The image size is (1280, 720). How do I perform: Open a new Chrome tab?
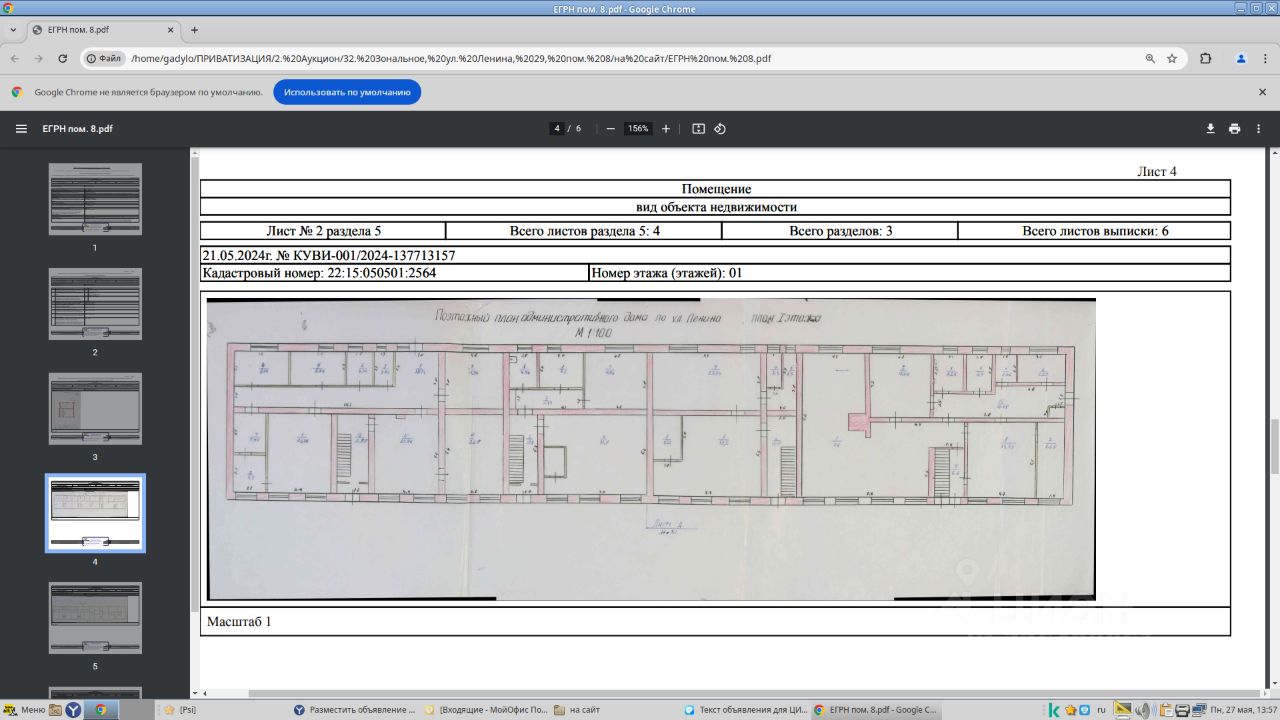[194, 30]
